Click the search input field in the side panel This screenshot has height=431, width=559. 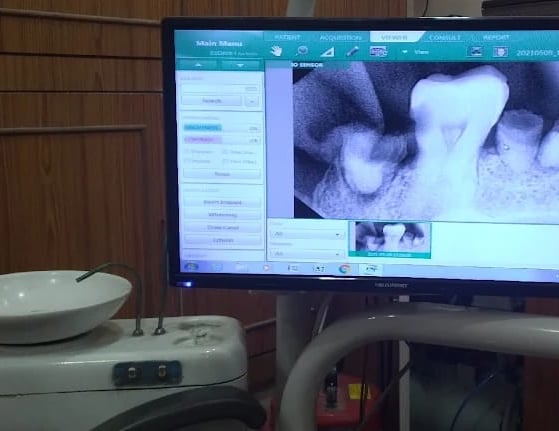pos(220,88)
